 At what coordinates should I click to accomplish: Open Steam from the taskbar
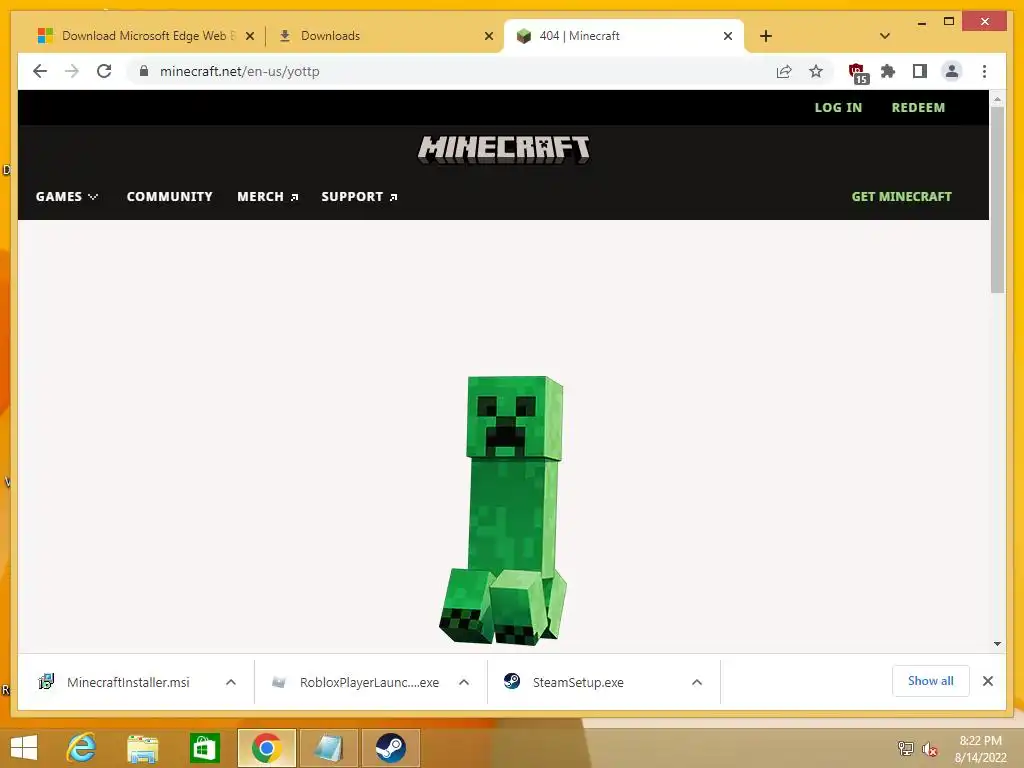(391, 748)
